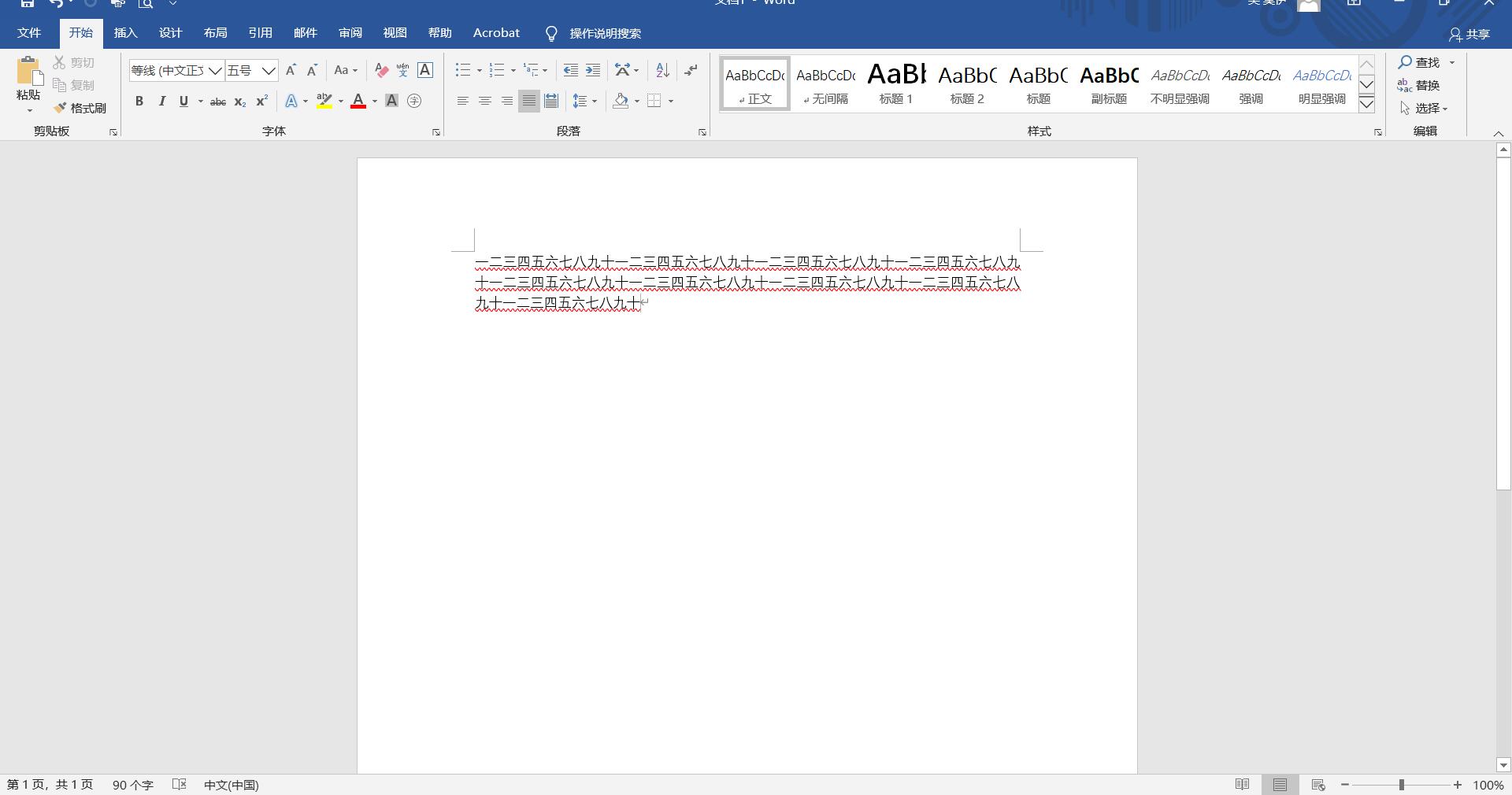Open the font size dropdown (五号)

pos(269,71)
